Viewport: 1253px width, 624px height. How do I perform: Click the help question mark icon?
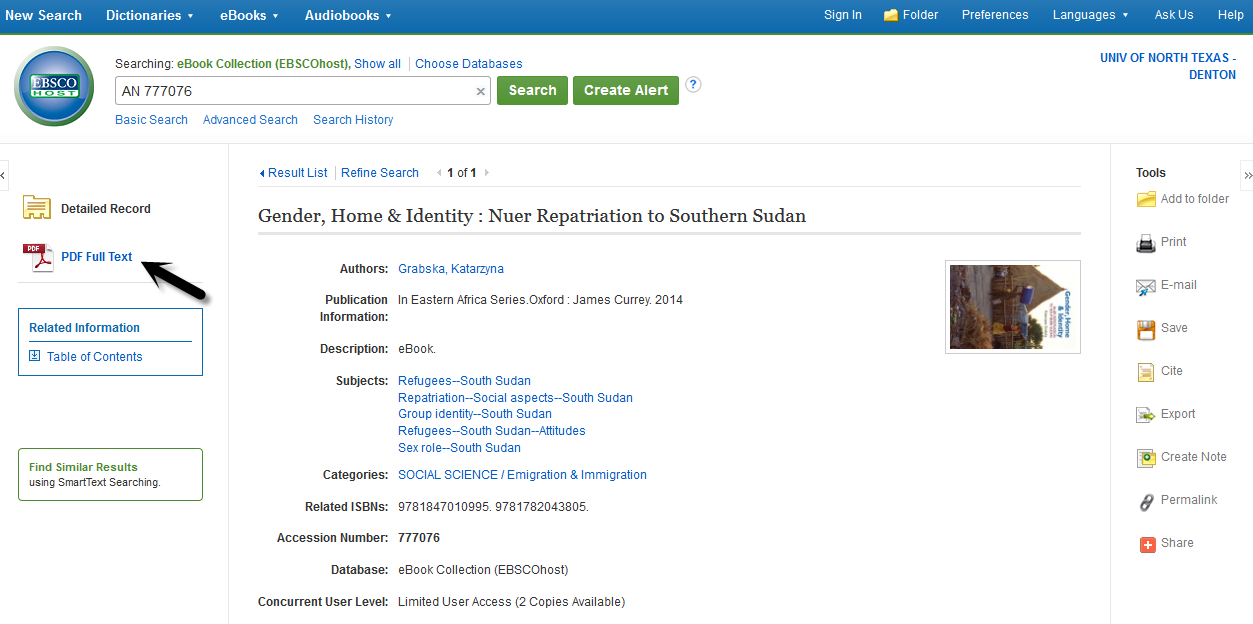click(x=693, y=85)
